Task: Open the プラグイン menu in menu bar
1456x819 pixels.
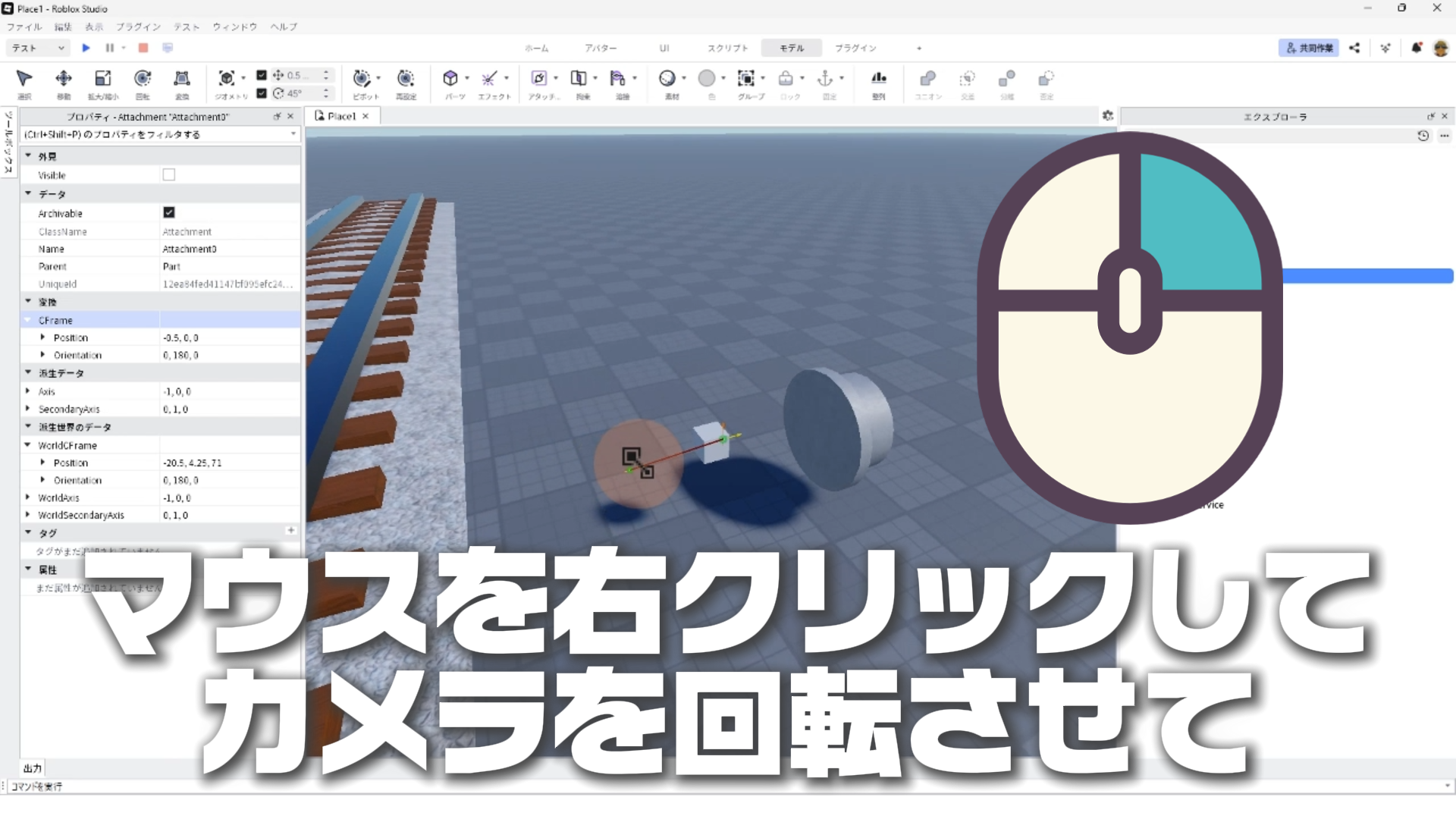Action: [x=138, y=27]
